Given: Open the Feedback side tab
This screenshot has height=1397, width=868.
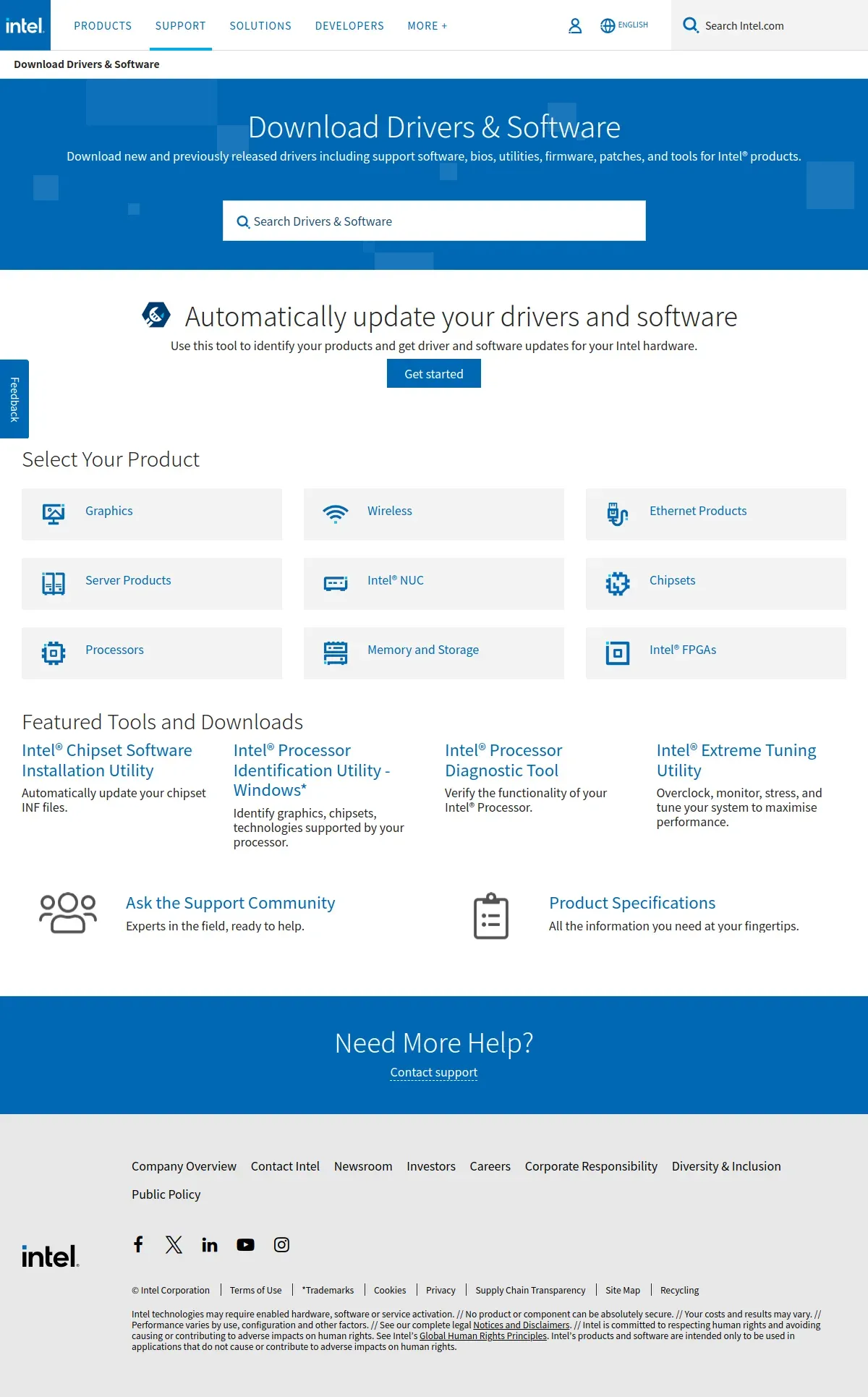Looking at the screenshot, I should click(14, 399).
